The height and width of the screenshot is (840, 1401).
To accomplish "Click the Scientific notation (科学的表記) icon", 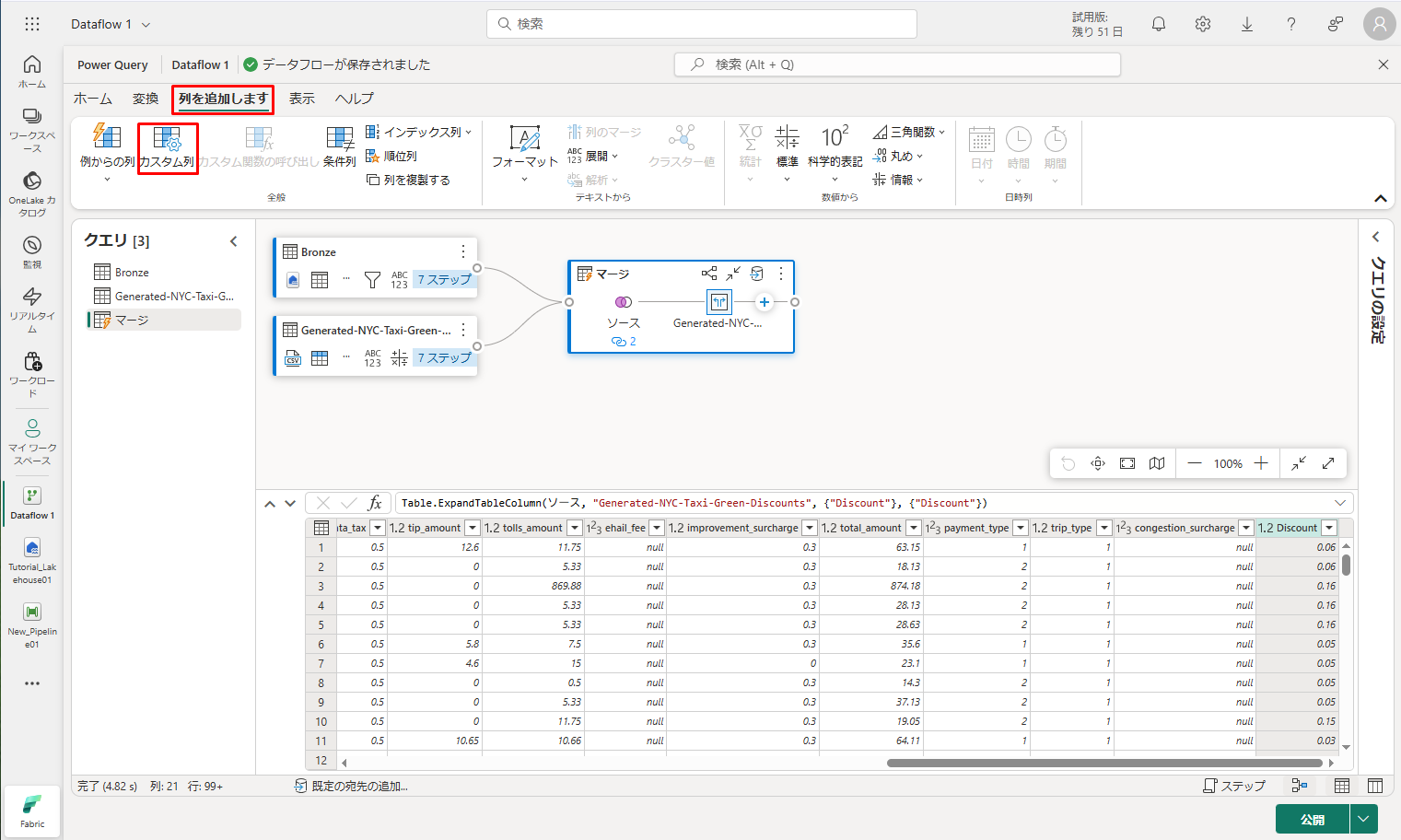I will click(835, 139).
